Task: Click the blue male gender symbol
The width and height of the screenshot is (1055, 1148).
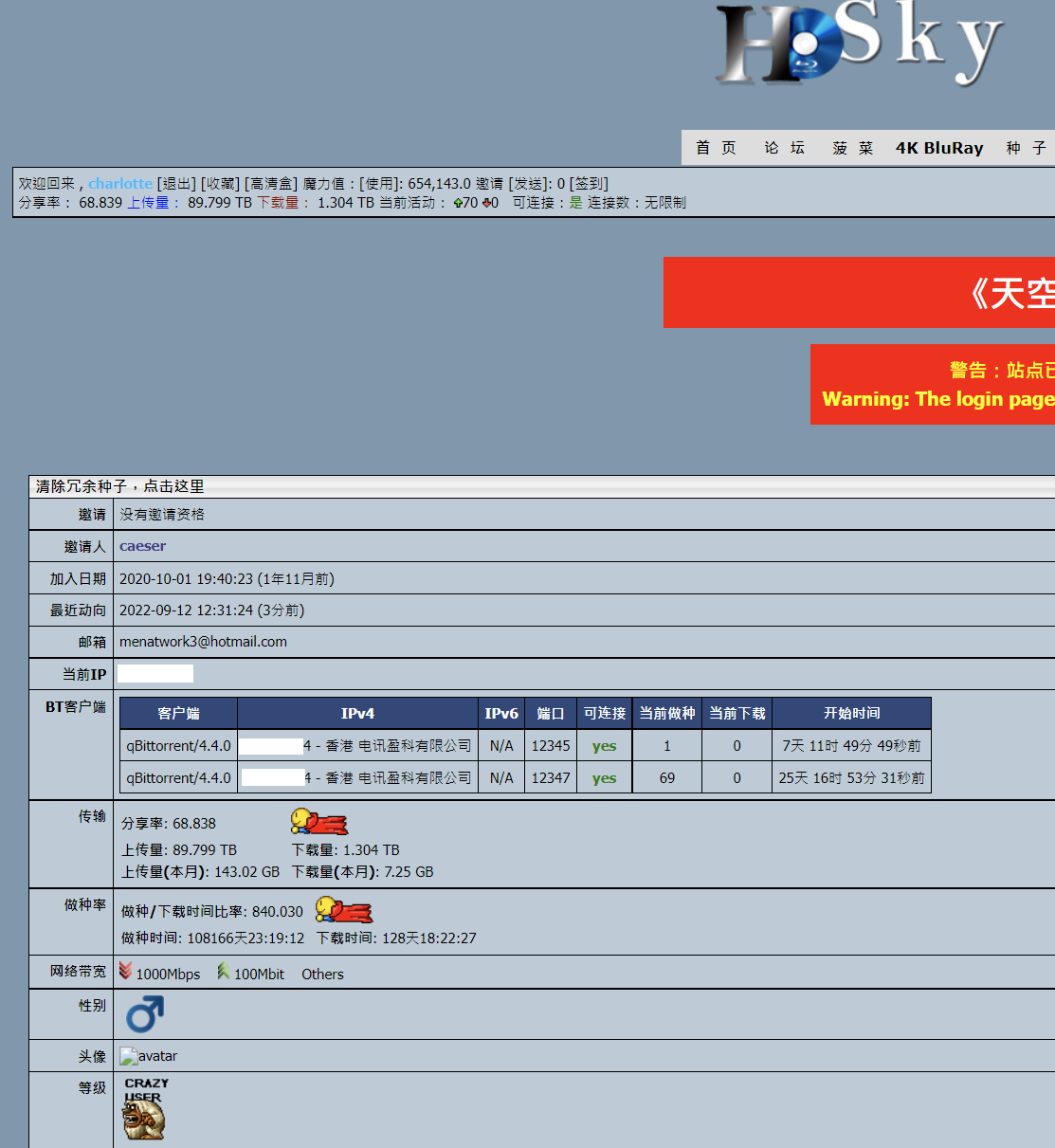Action: tap(145, 1014)
